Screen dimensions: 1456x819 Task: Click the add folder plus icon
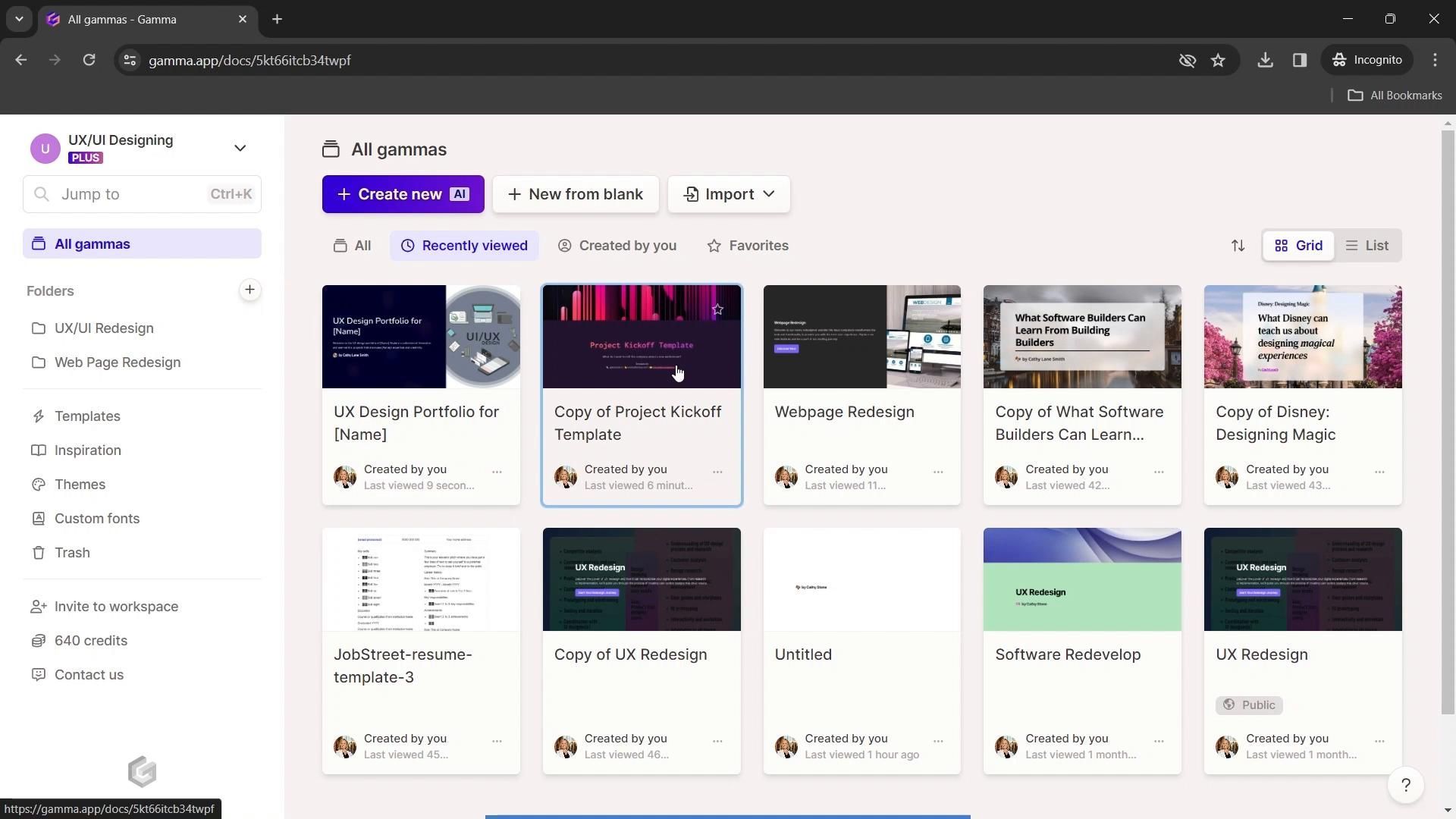coord(249,290)
